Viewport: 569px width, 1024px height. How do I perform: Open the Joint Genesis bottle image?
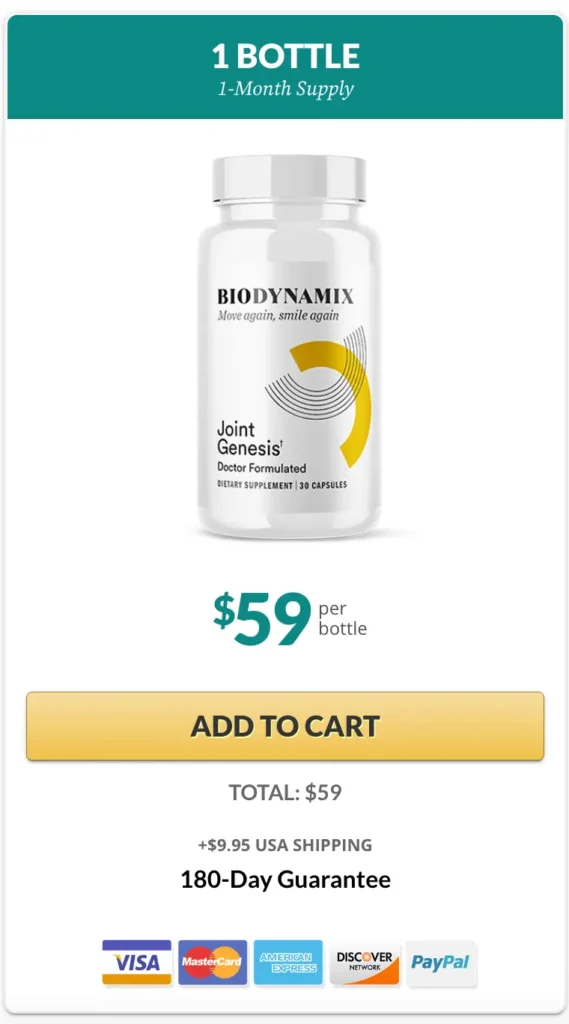(289, 344)
